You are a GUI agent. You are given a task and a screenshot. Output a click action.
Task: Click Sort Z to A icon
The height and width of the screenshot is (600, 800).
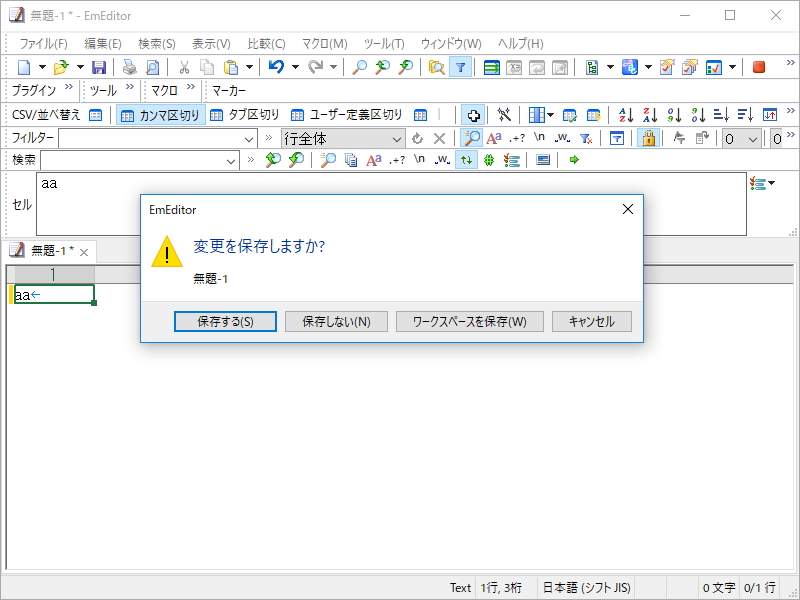click(x=650, y=115)
